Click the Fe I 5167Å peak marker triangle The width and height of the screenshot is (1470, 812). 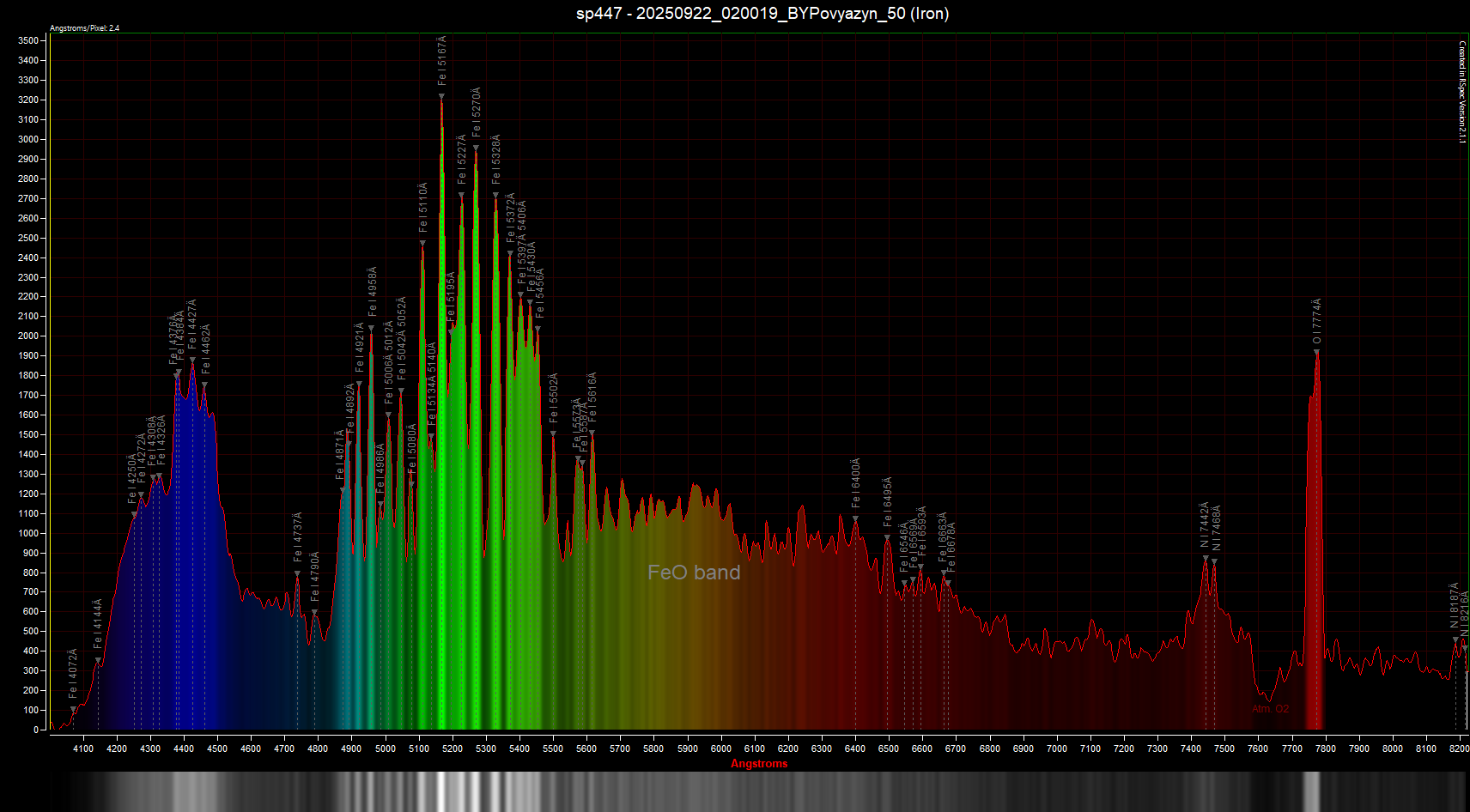pos(442,96)
